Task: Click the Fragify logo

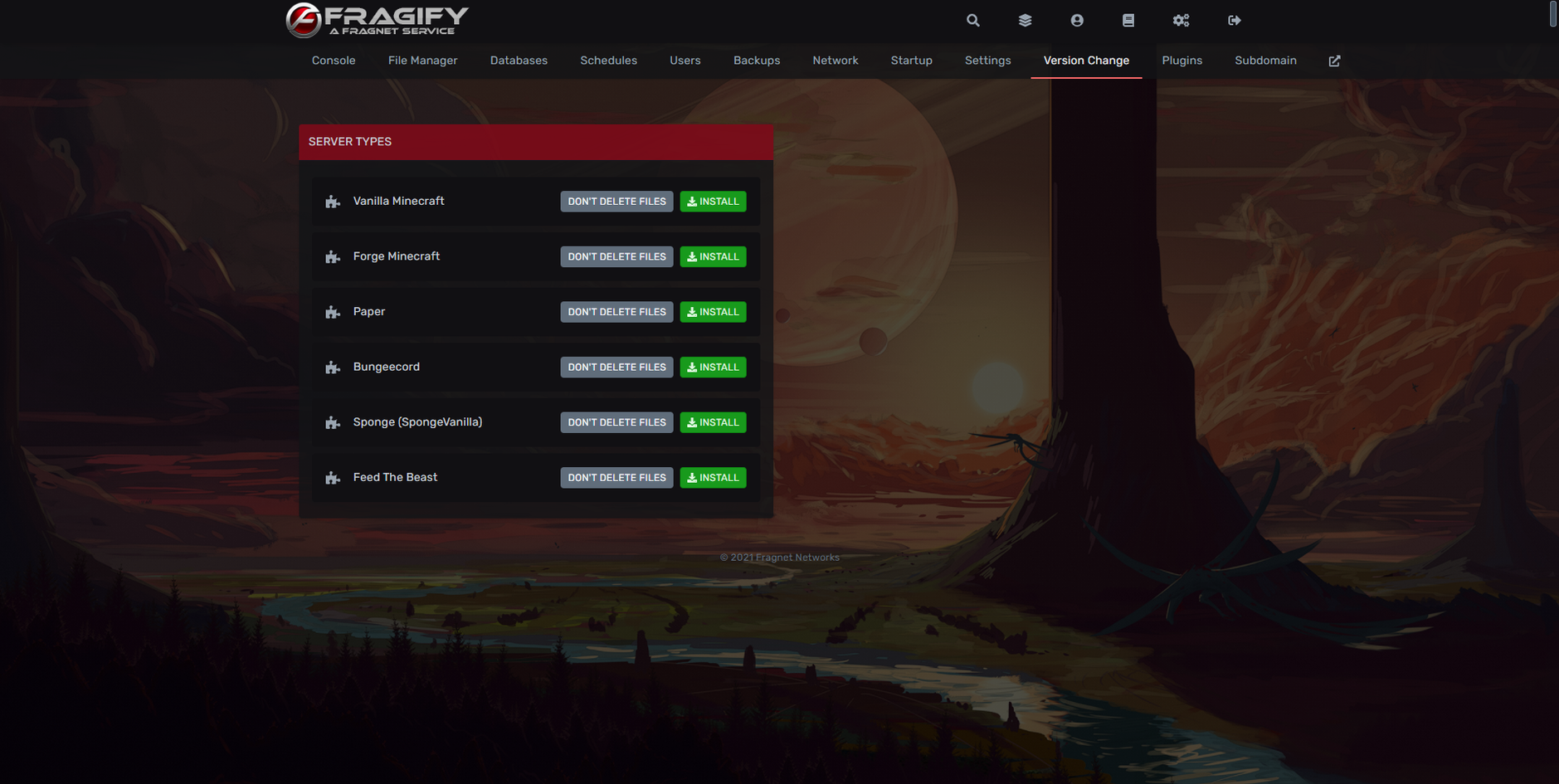Action: 377,20
